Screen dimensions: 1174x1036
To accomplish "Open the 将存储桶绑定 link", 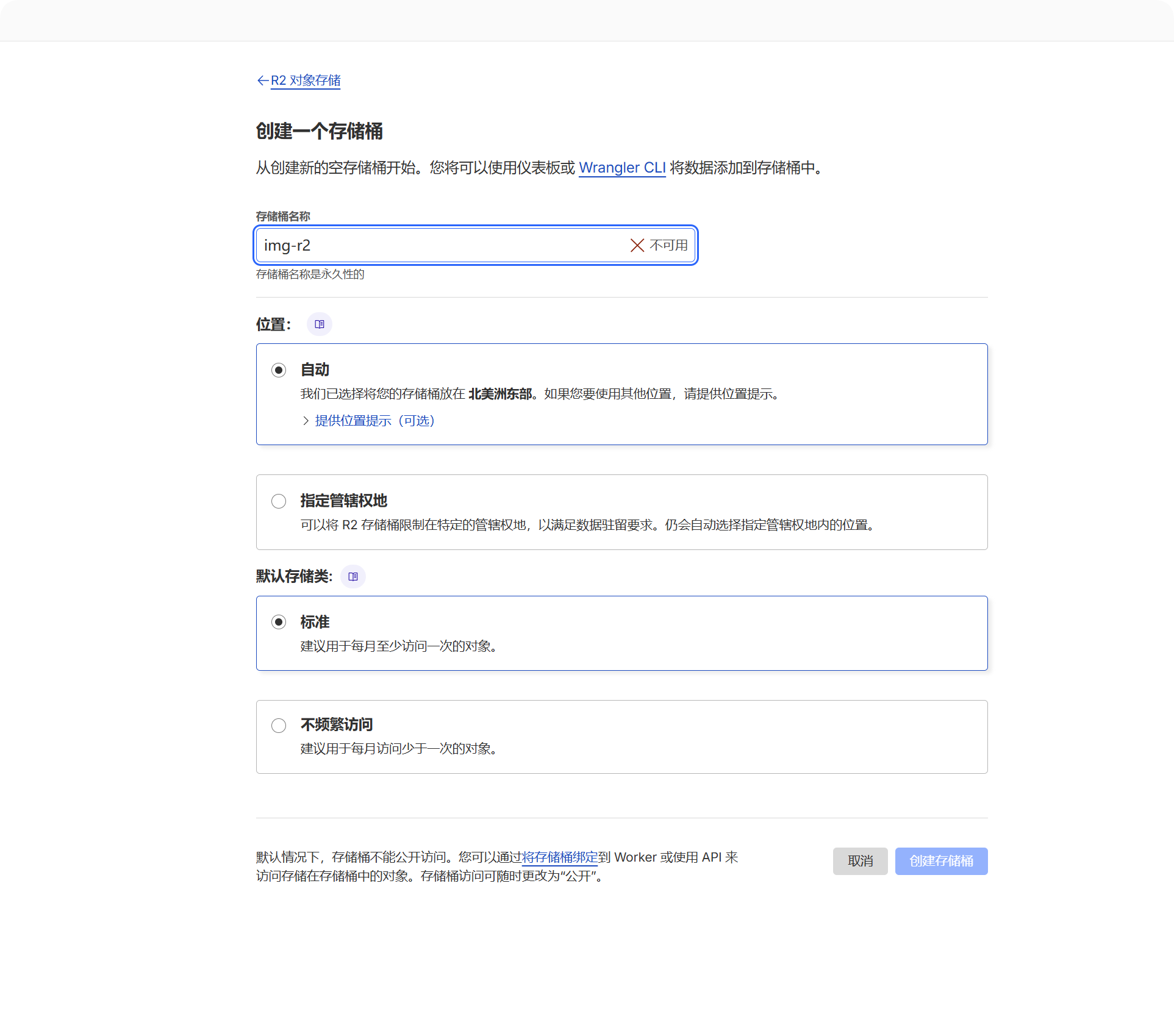I will pos(560,857).
